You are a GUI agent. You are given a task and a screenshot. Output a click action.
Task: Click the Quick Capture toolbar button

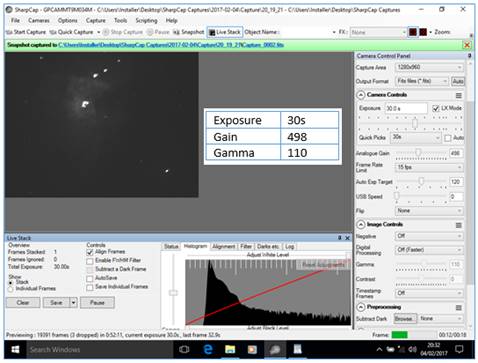(x=71, y=32)
